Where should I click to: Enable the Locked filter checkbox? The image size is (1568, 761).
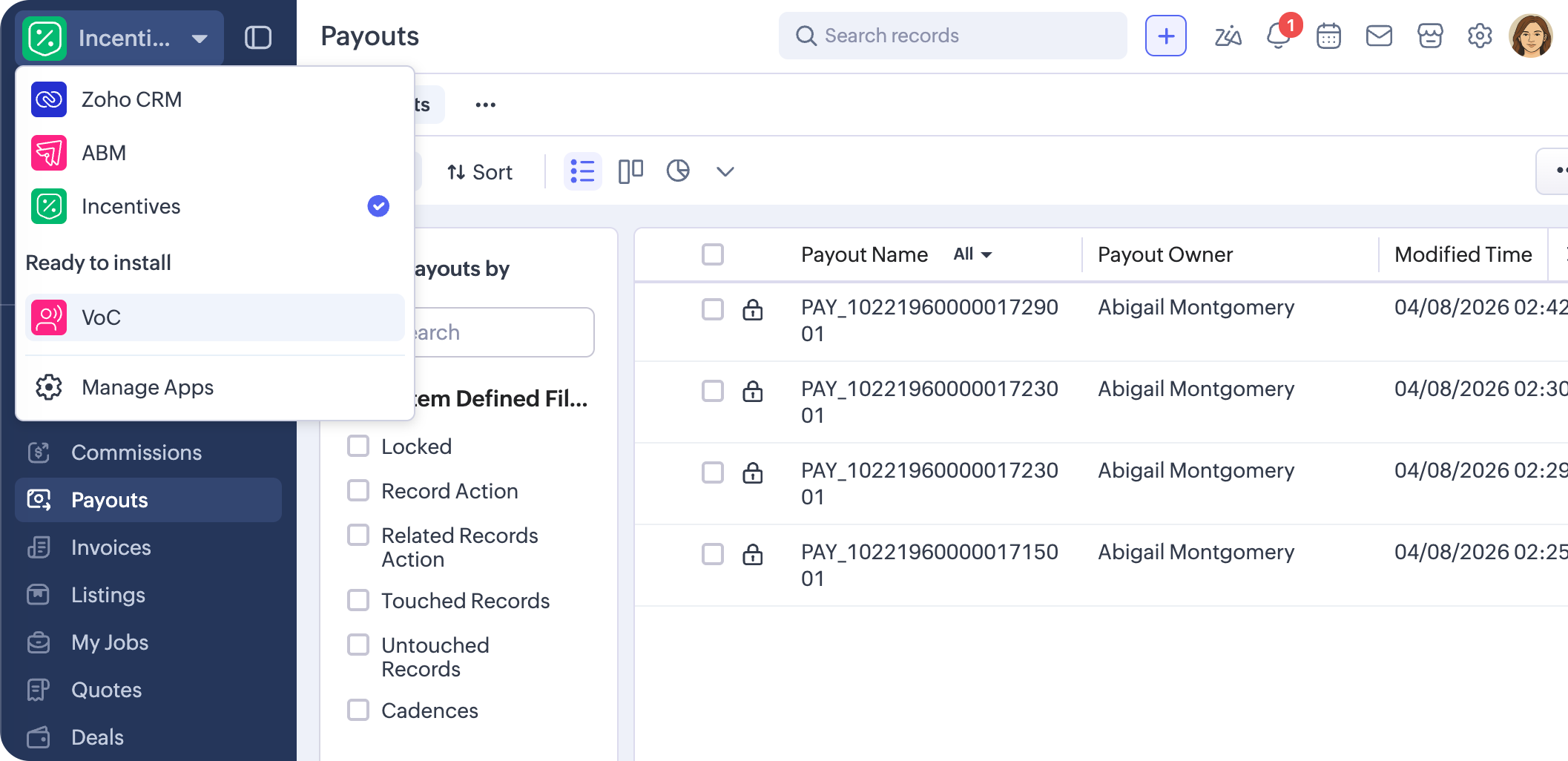tap(358, 446)
